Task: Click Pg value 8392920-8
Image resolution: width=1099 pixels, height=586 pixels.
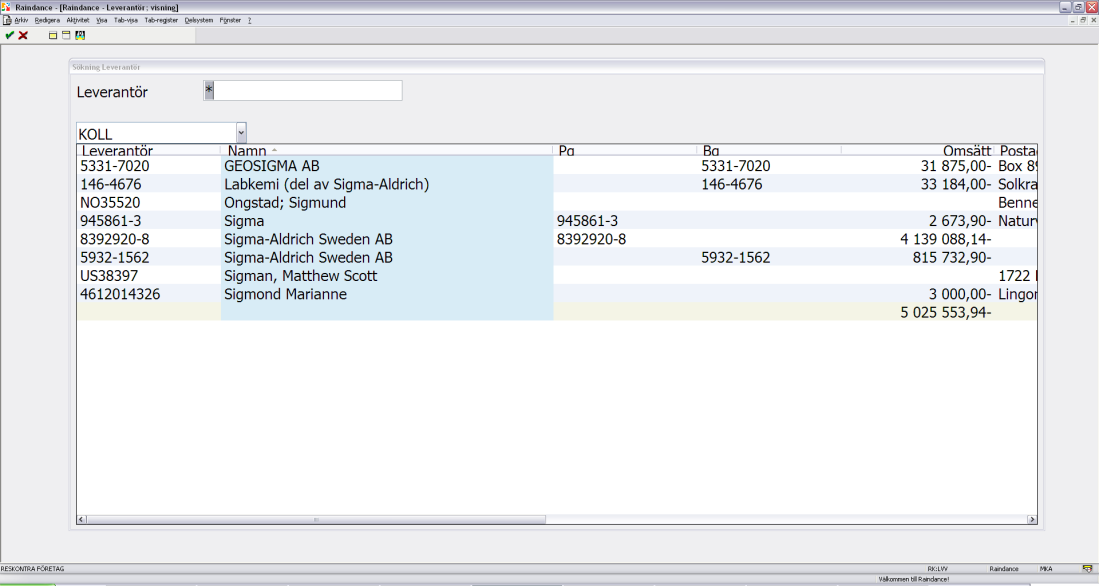Action: 592,239
